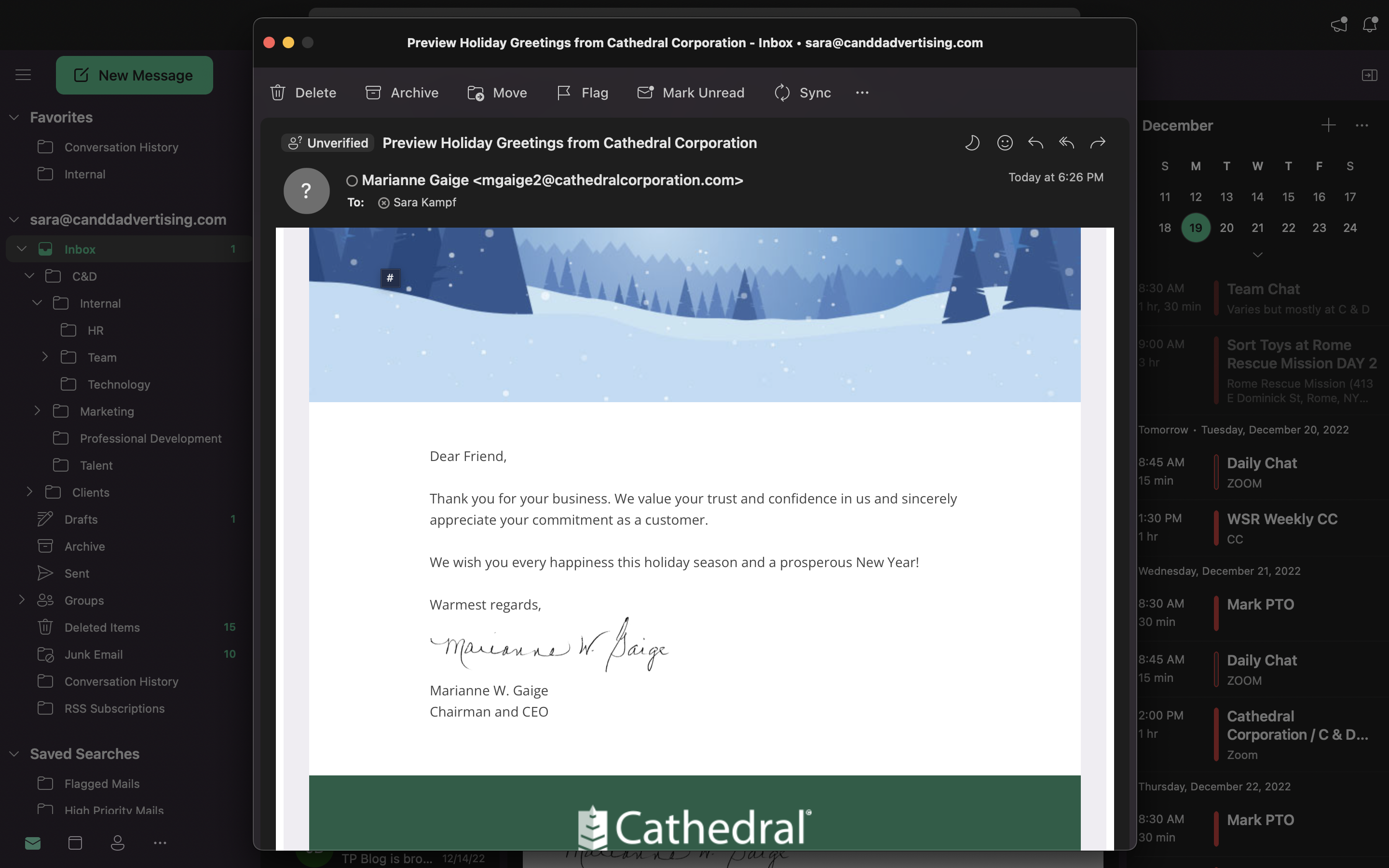
Task: Expand the calendar month chevron
Action: (x=1257, y=254)
